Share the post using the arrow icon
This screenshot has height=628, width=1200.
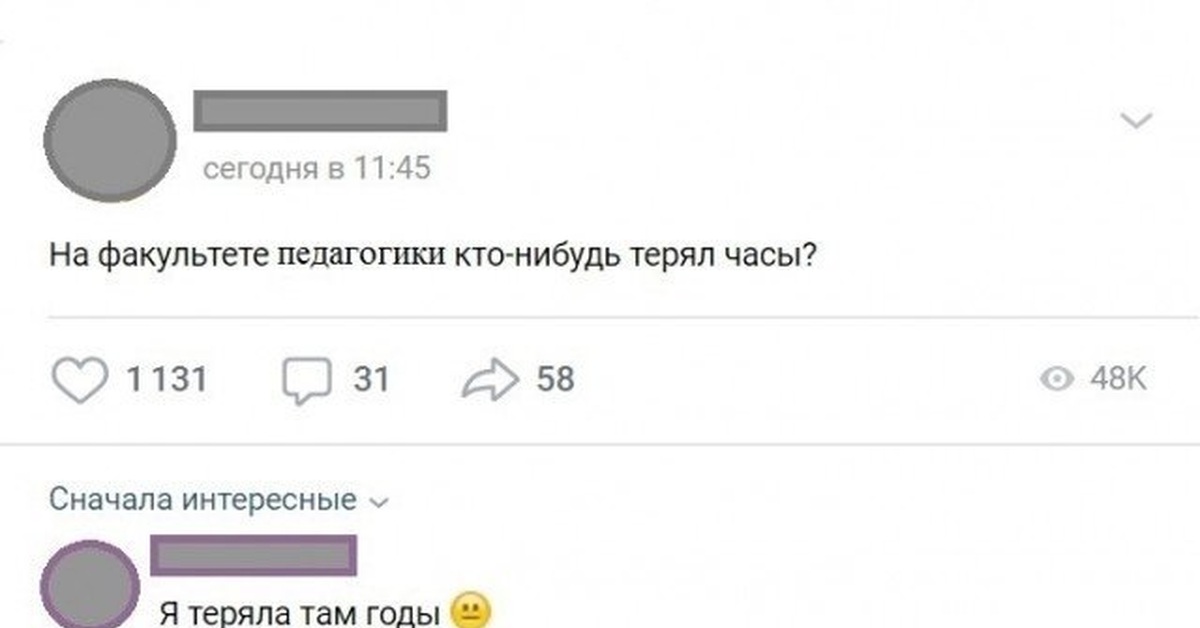490,381
